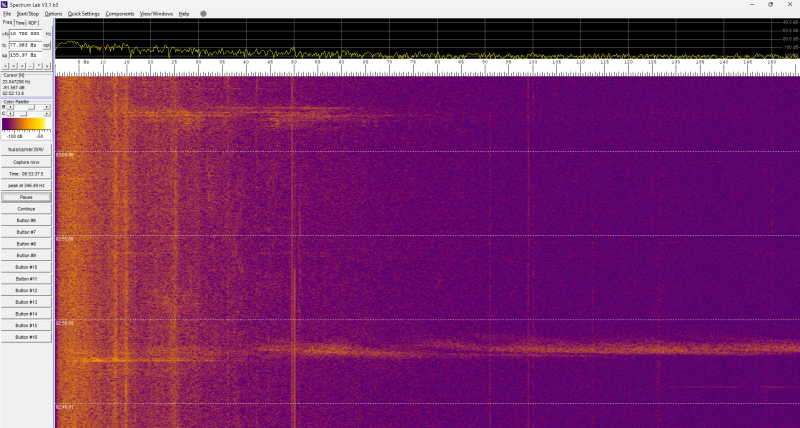Click Button #12
Screen dimensions: 800x428
click(x=26, y=290)
